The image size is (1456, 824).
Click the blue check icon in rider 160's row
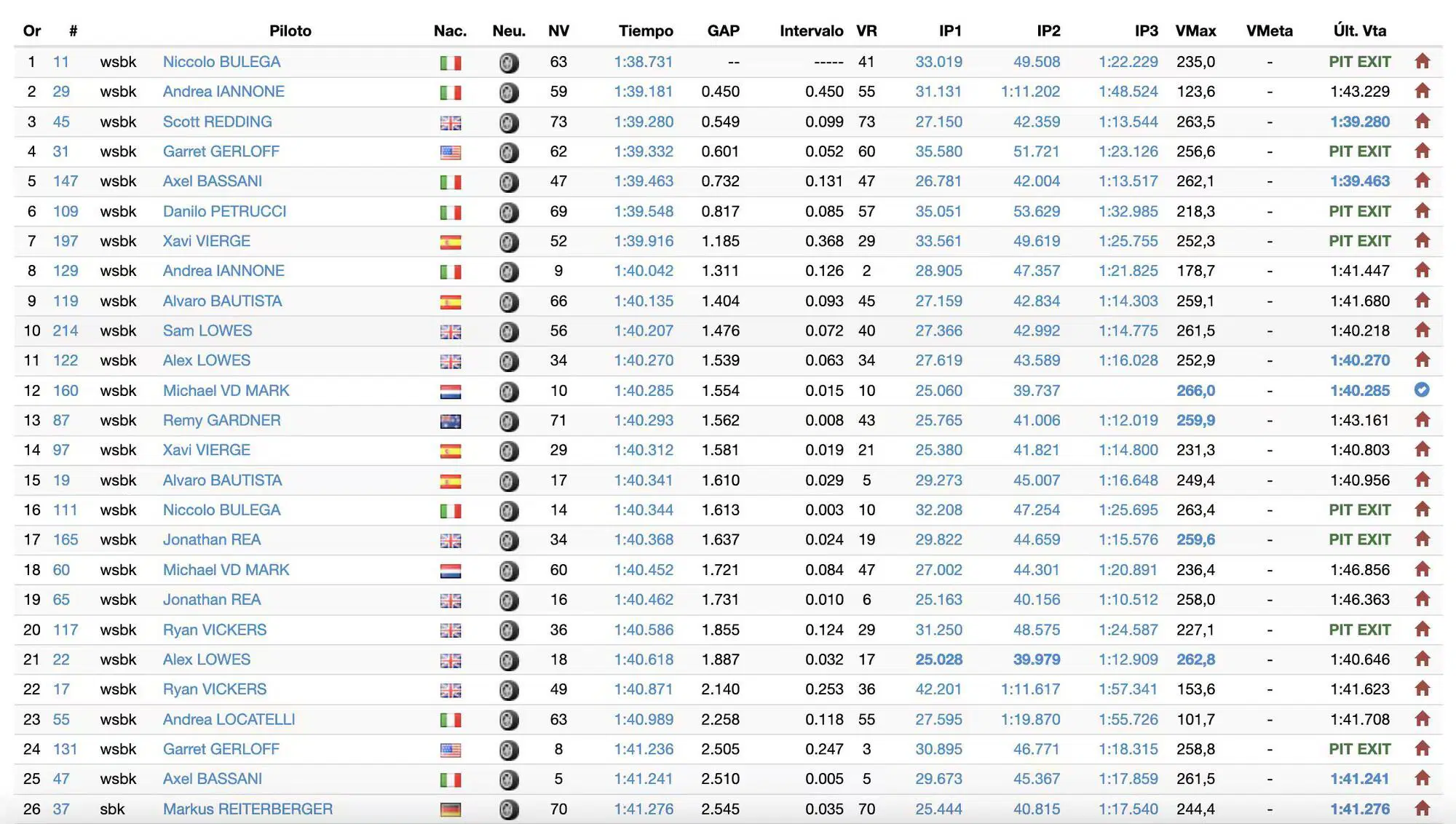(1421, 390)
